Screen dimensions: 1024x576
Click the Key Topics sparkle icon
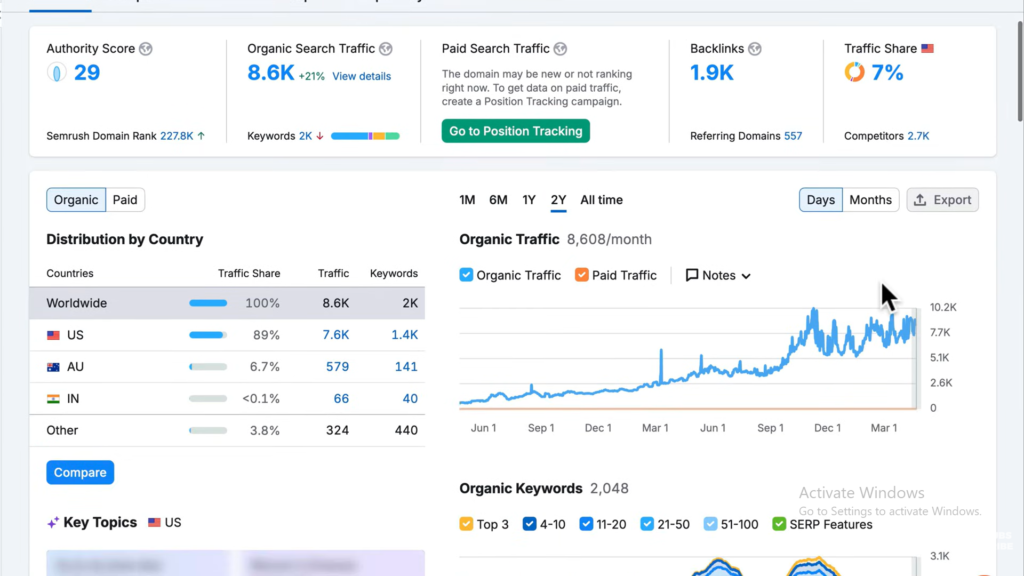53,523
